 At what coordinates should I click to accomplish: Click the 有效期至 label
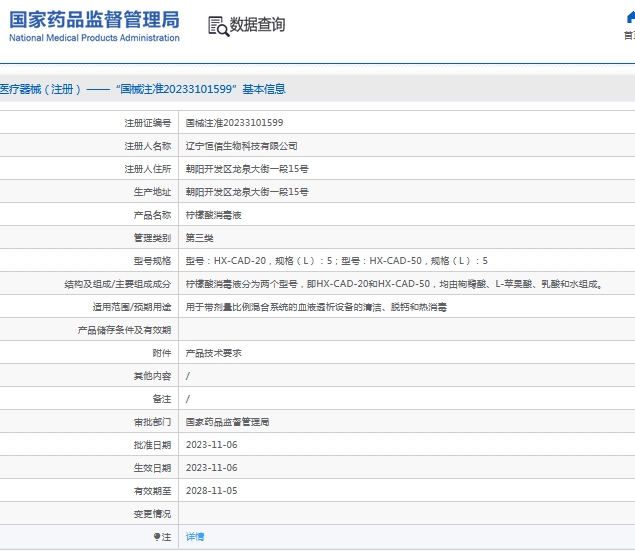pos(153,491)
